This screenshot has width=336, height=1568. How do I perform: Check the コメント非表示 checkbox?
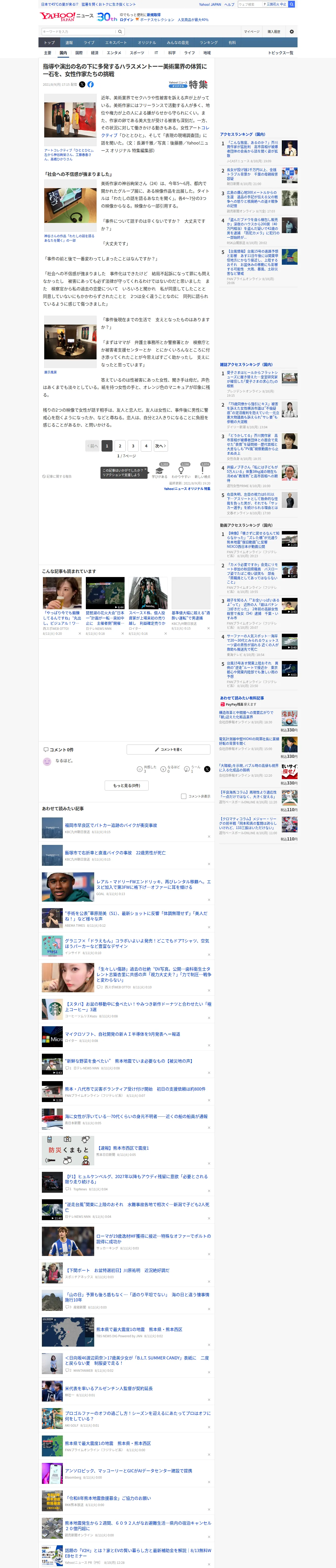click(x=183, y=796)
